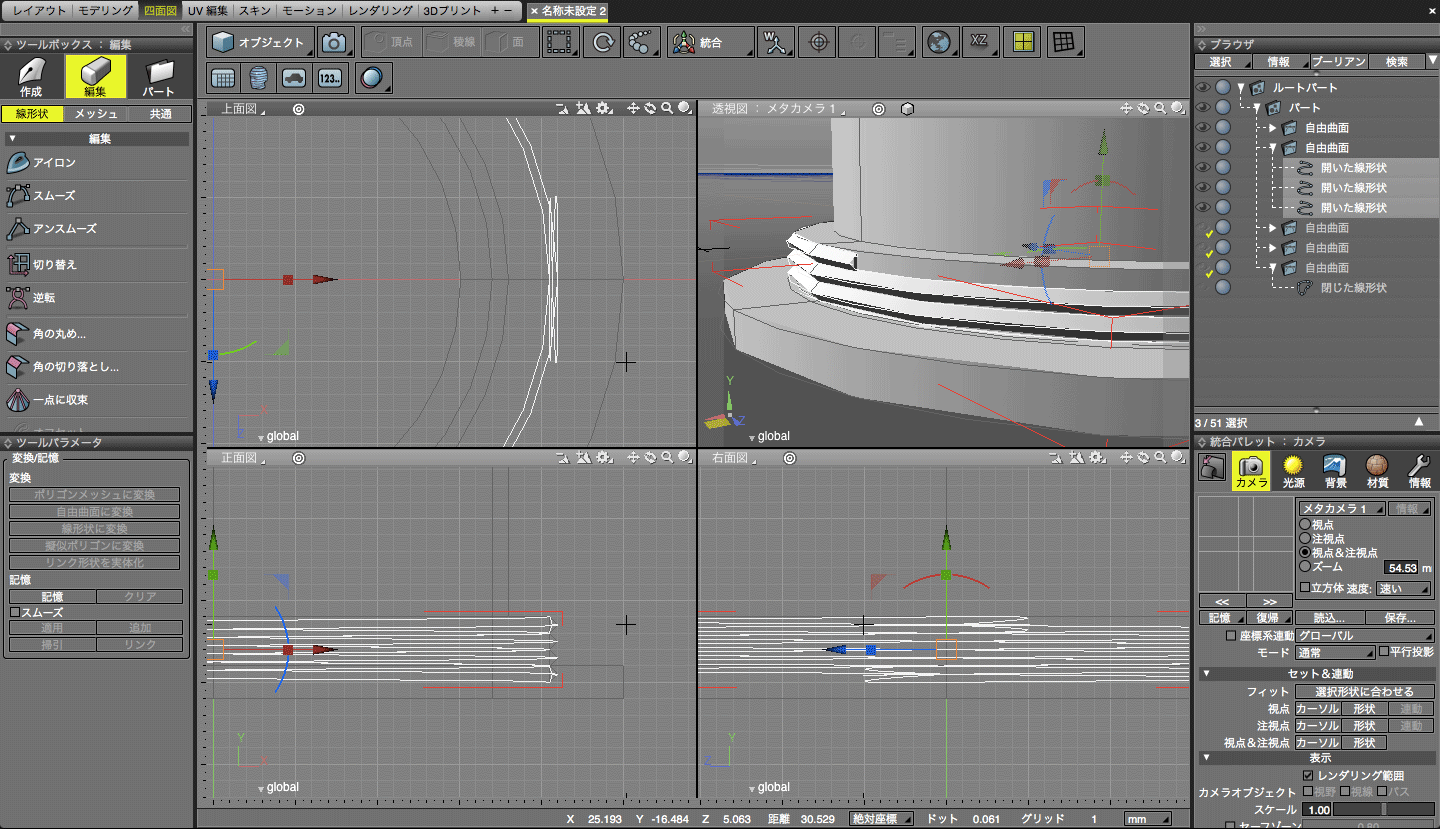Select 閉じた線形状 in the browser tree

[x=1353, y=288]
